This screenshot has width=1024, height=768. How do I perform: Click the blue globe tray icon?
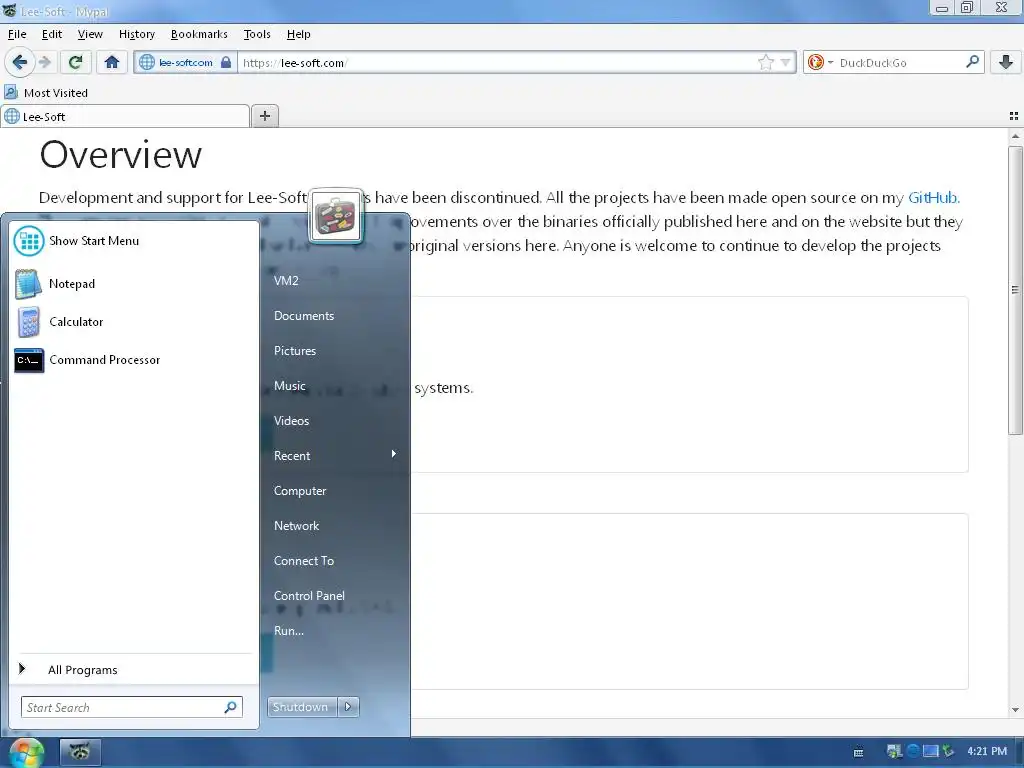pos(913,751)
